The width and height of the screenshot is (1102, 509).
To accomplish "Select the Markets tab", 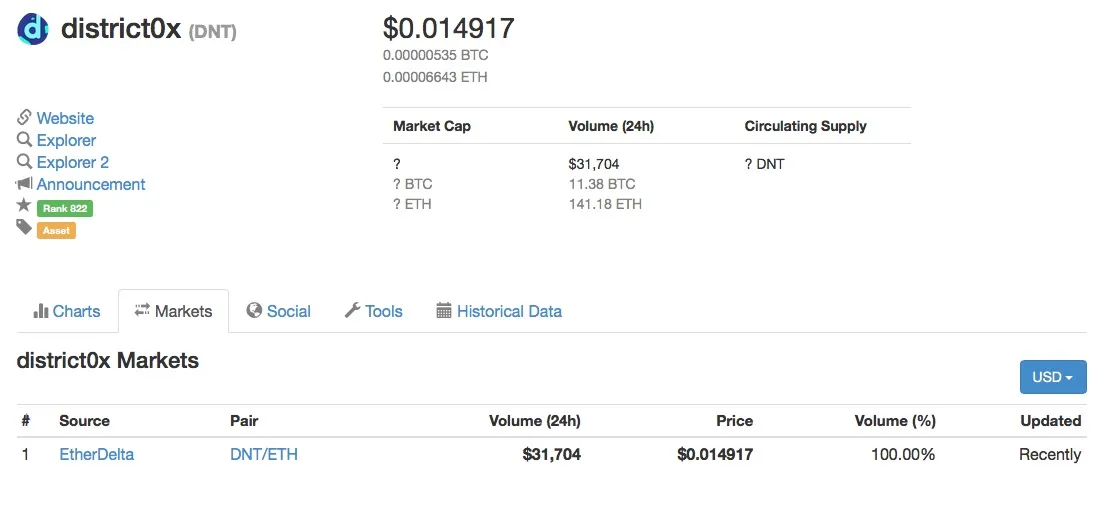I will click(x=174, y=311).
